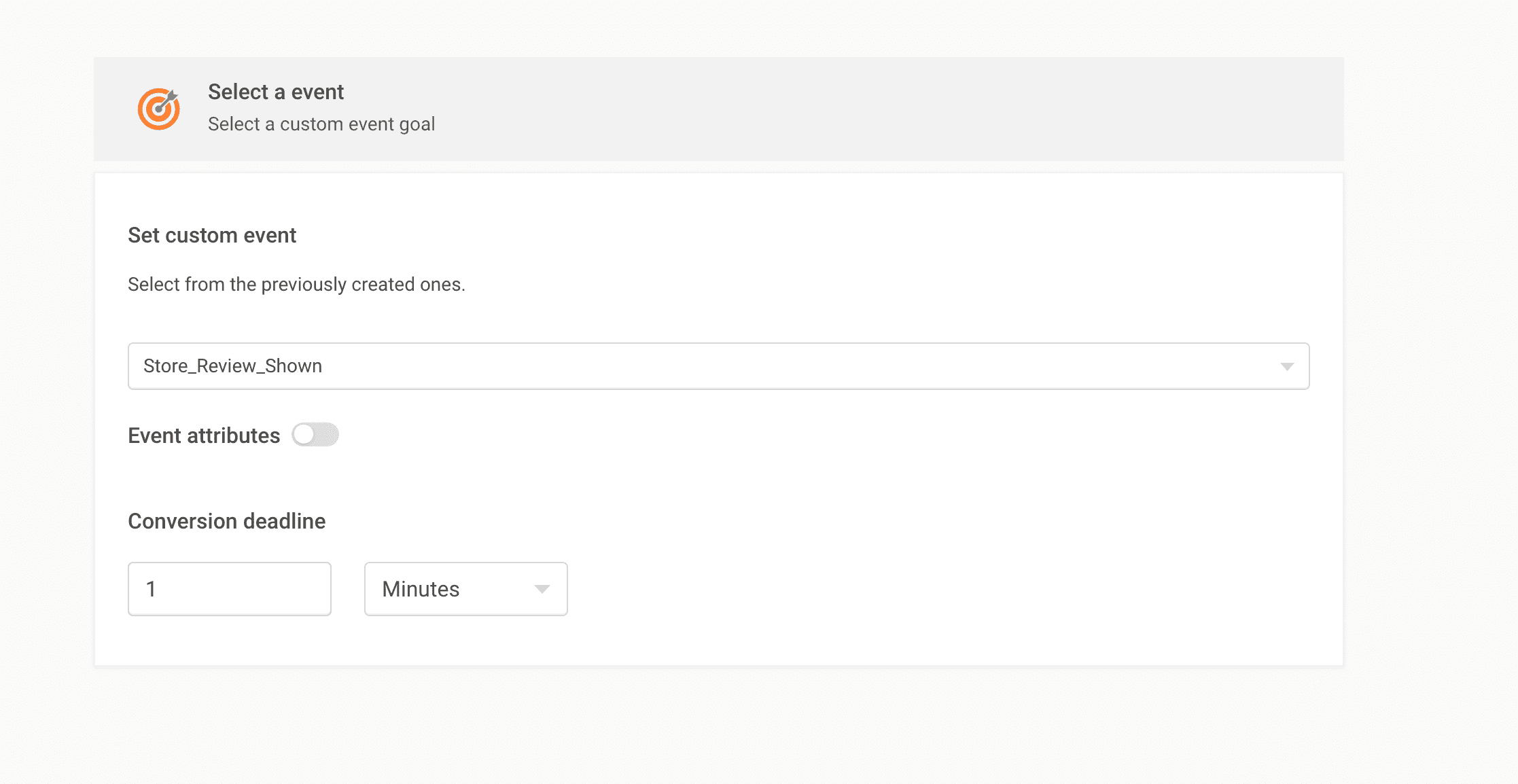Click the "Event attributes" label text

pyautogui.click(x=204, y=435)
